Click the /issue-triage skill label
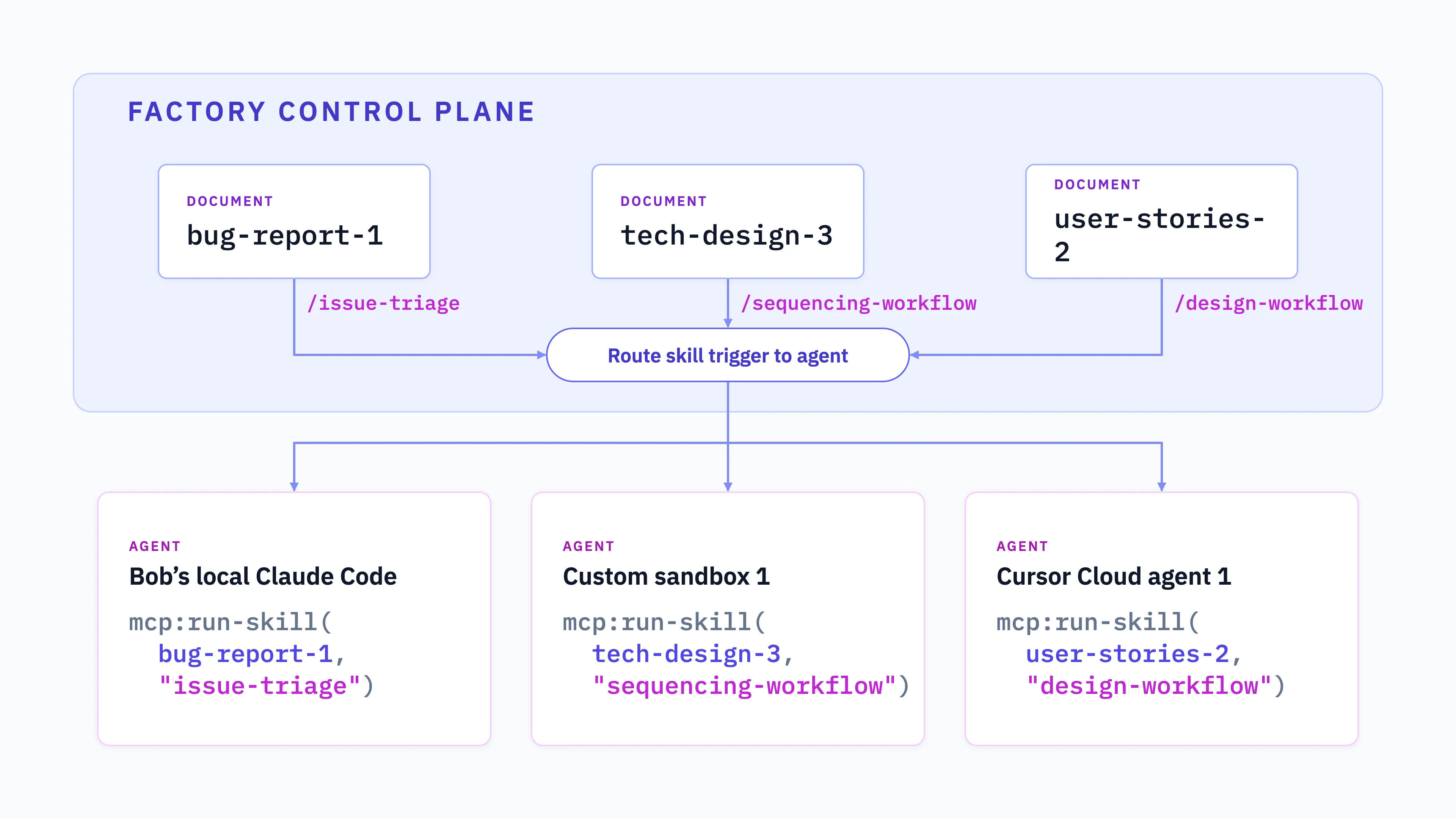 pos(383,303)
